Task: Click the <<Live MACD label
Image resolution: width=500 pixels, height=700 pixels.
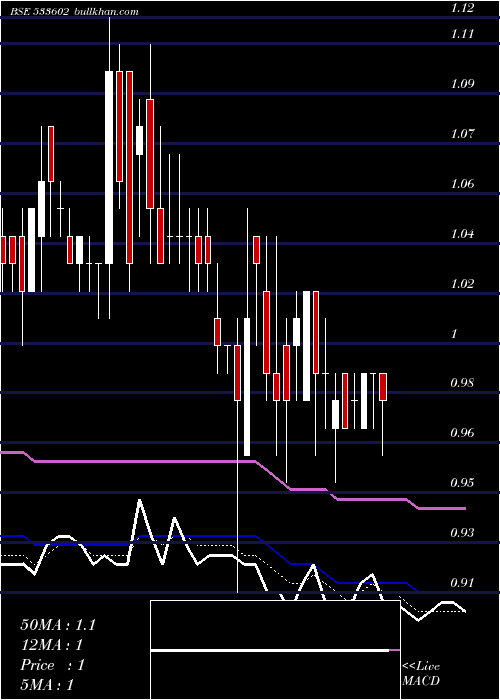Action: click(421, 674)
